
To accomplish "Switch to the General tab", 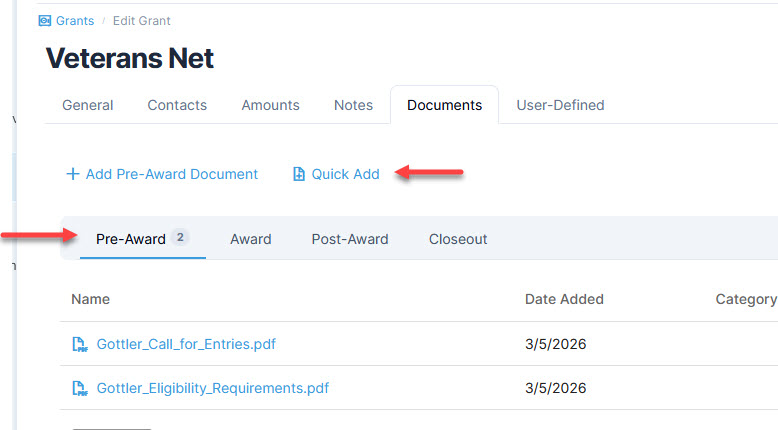I will click(x=88, y=105).
